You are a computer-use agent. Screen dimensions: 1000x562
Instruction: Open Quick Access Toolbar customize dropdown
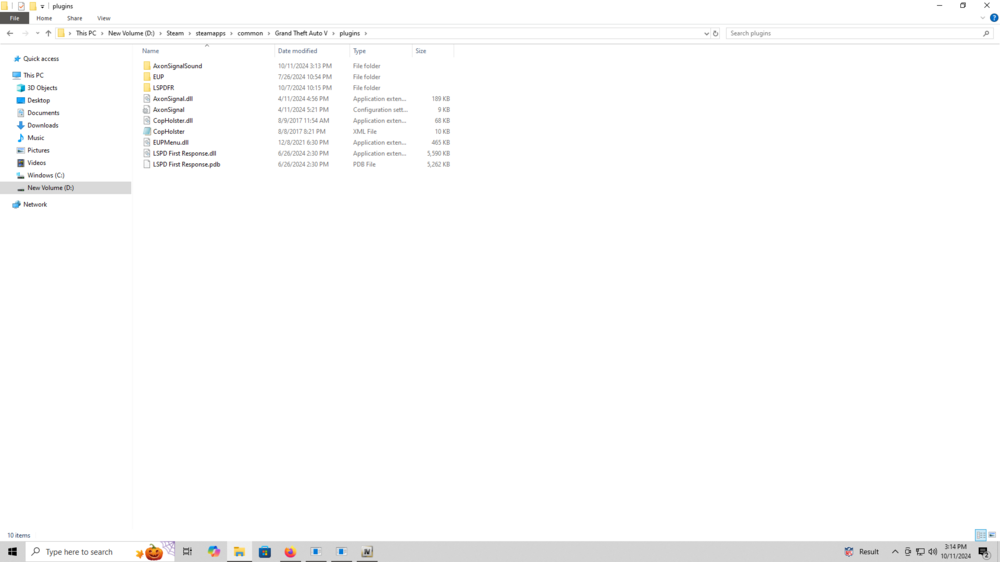[x=42, y=6]
